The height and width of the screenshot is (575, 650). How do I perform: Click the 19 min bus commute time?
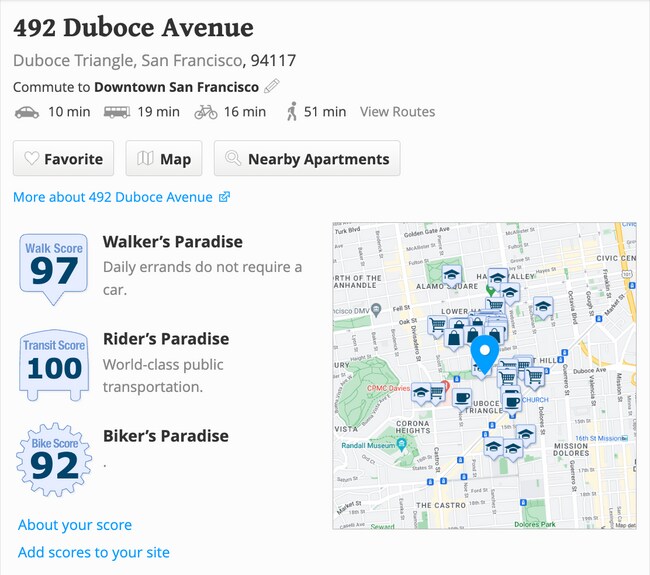(158, 112)
